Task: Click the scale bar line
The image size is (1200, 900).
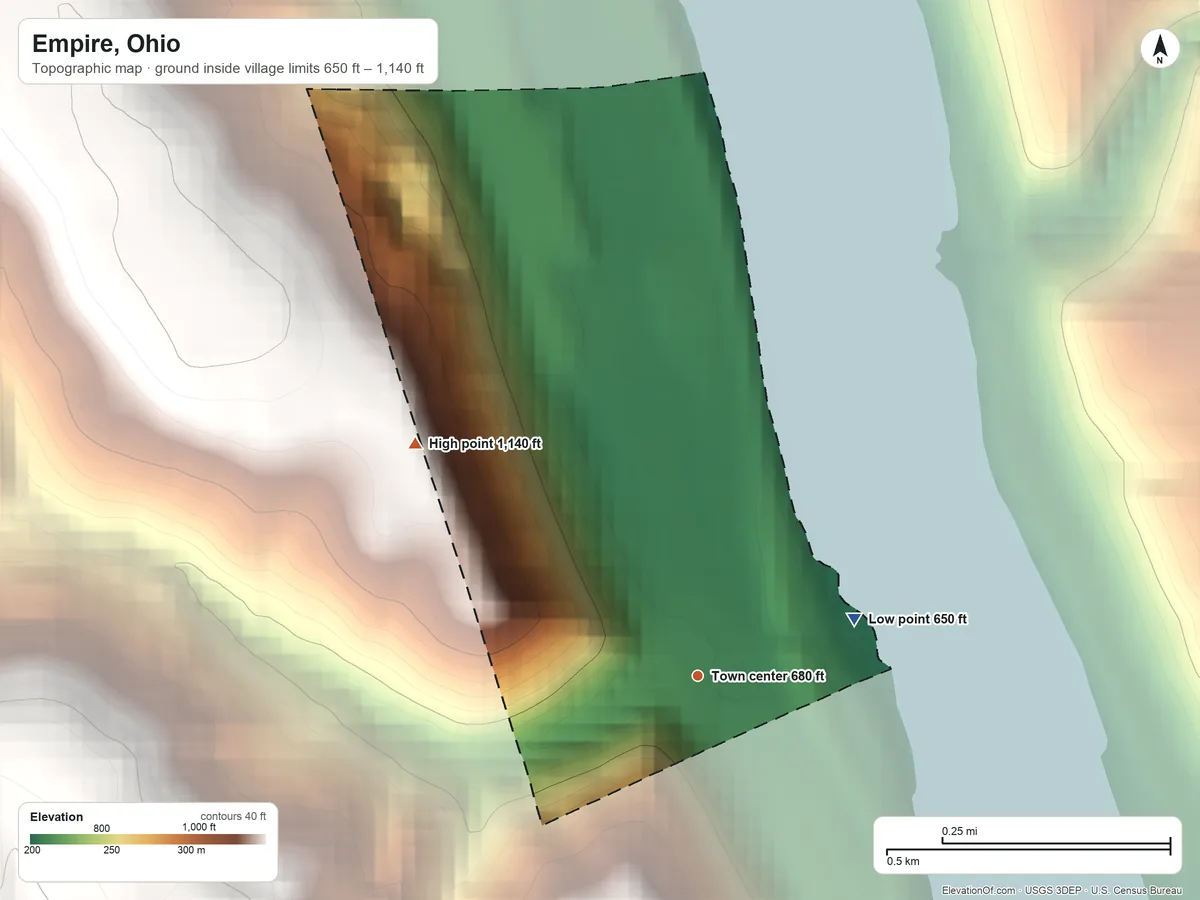Action: [1028, 847]
